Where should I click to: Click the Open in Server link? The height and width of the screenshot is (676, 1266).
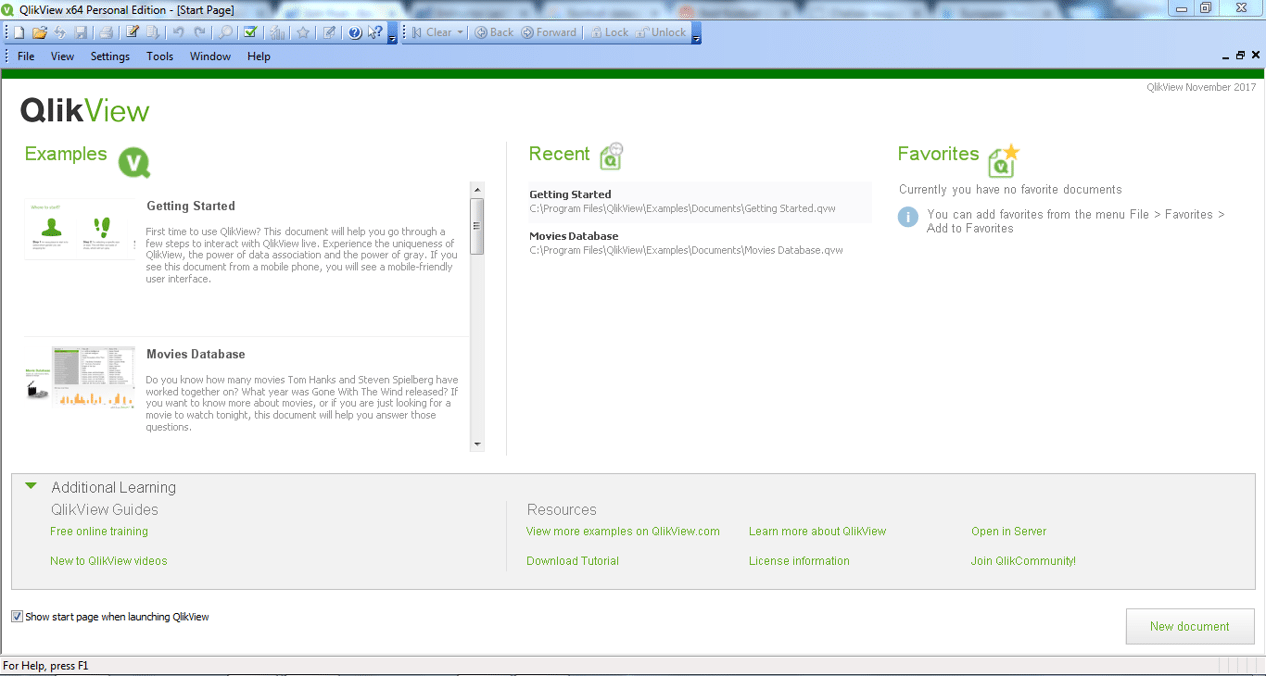(1009, 531)
